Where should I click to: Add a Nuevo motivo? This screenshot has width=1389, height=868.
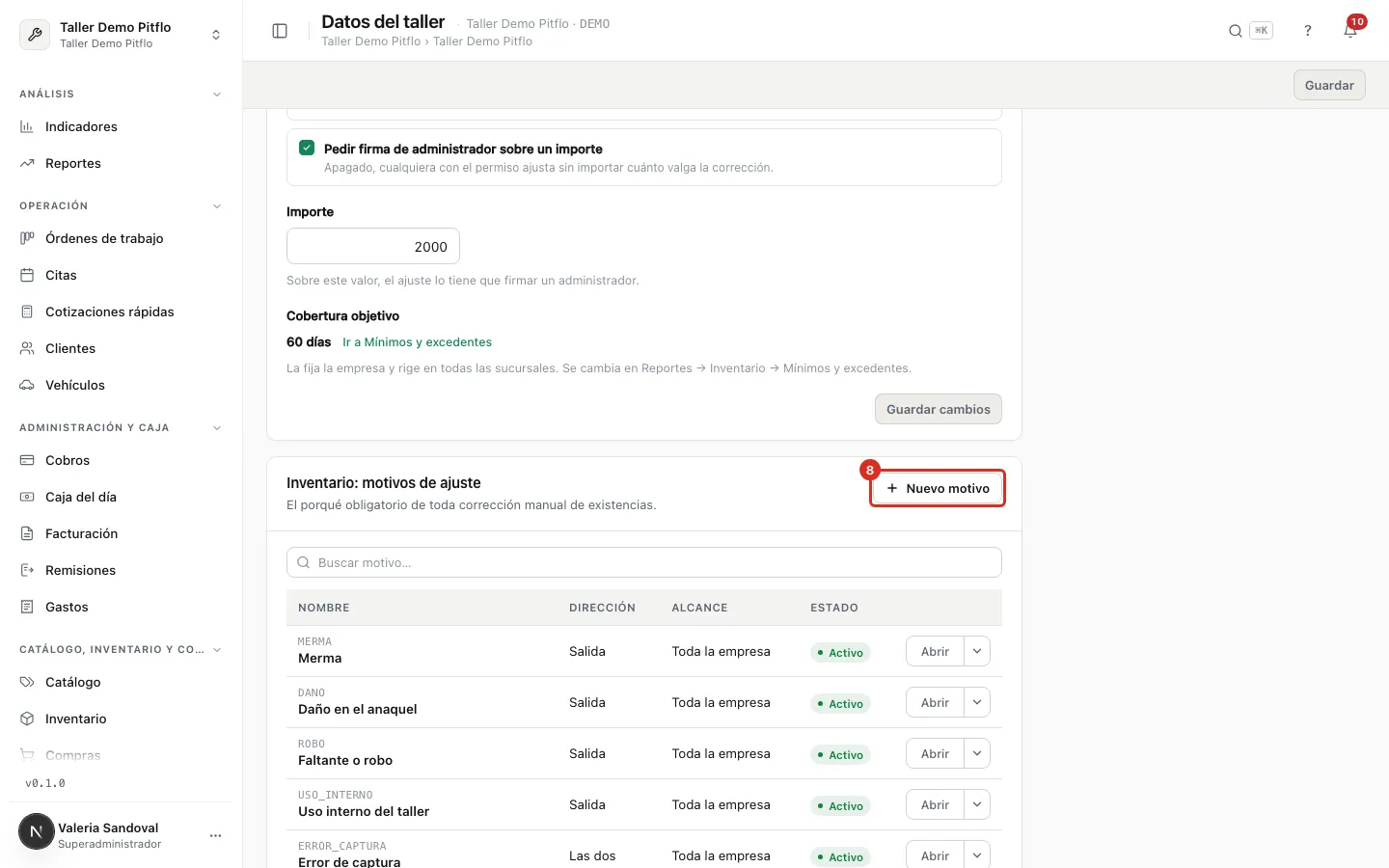point(938,488)
